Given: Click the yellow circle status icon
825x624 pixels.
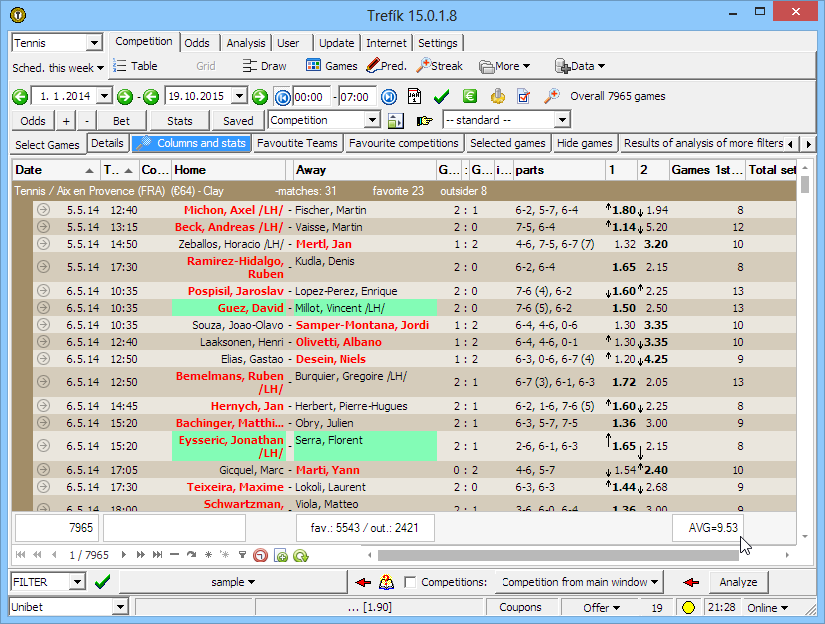Looking at the screenshot, I should [688, 607].
